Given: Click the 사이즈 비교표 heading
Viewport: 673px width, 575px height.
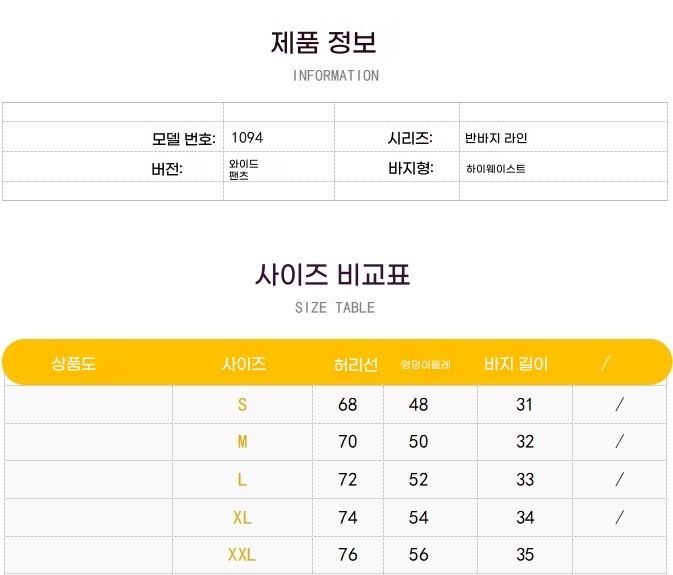Looking at the screenshot, I should (333, 275).
